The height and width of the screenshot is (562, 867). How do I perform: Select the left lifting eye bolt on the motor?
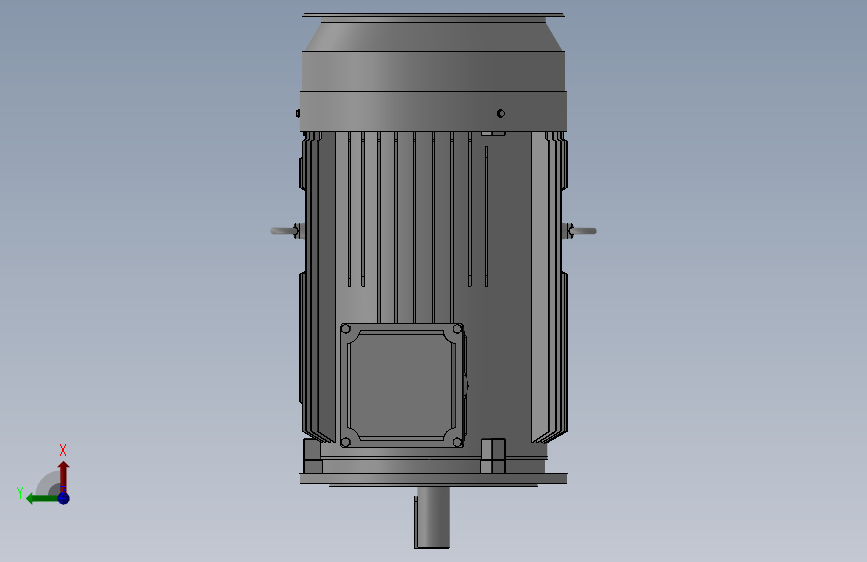[x=286, y=231]
